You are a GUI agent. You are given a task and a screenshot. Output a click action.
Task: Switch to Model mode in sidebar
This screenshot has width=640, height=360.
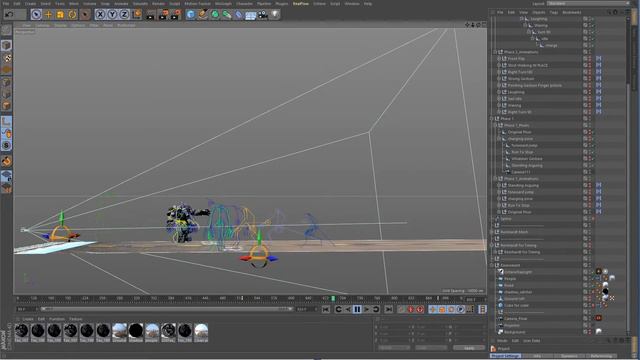point(6,45)
